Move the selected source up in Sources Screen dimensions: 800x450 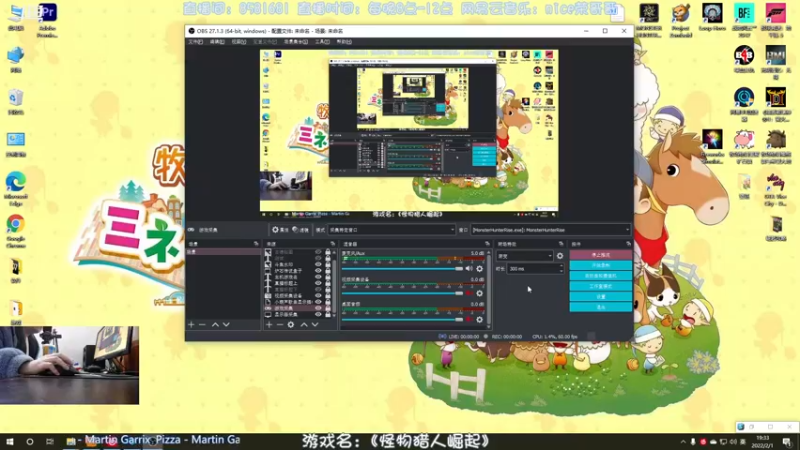pos(304,324)
